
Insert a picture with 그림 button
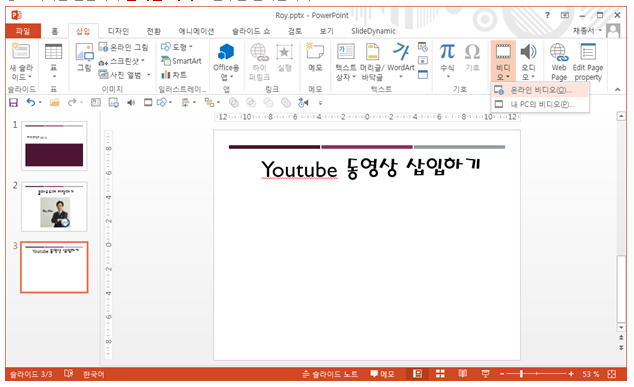(x=84, y=57)
